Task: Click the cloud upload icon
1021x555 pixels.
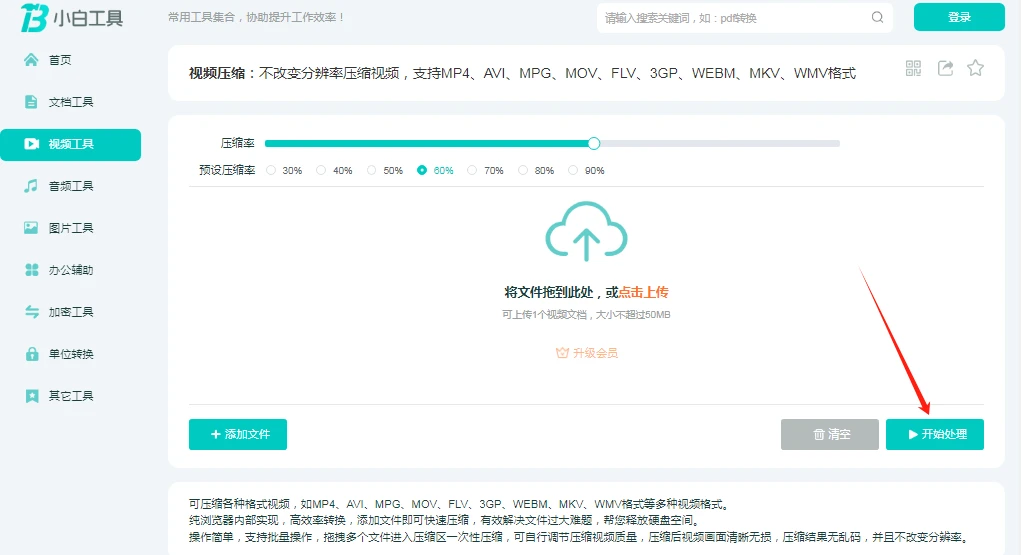Action: coord(586,231)
